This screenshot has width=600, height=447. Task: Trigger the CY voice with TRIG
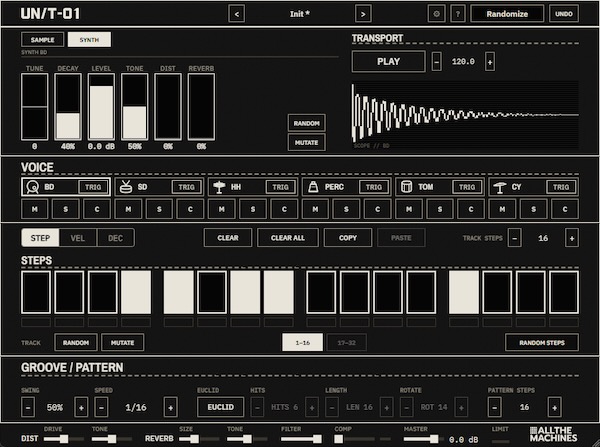pyautogui.click(x=561, y=187)
